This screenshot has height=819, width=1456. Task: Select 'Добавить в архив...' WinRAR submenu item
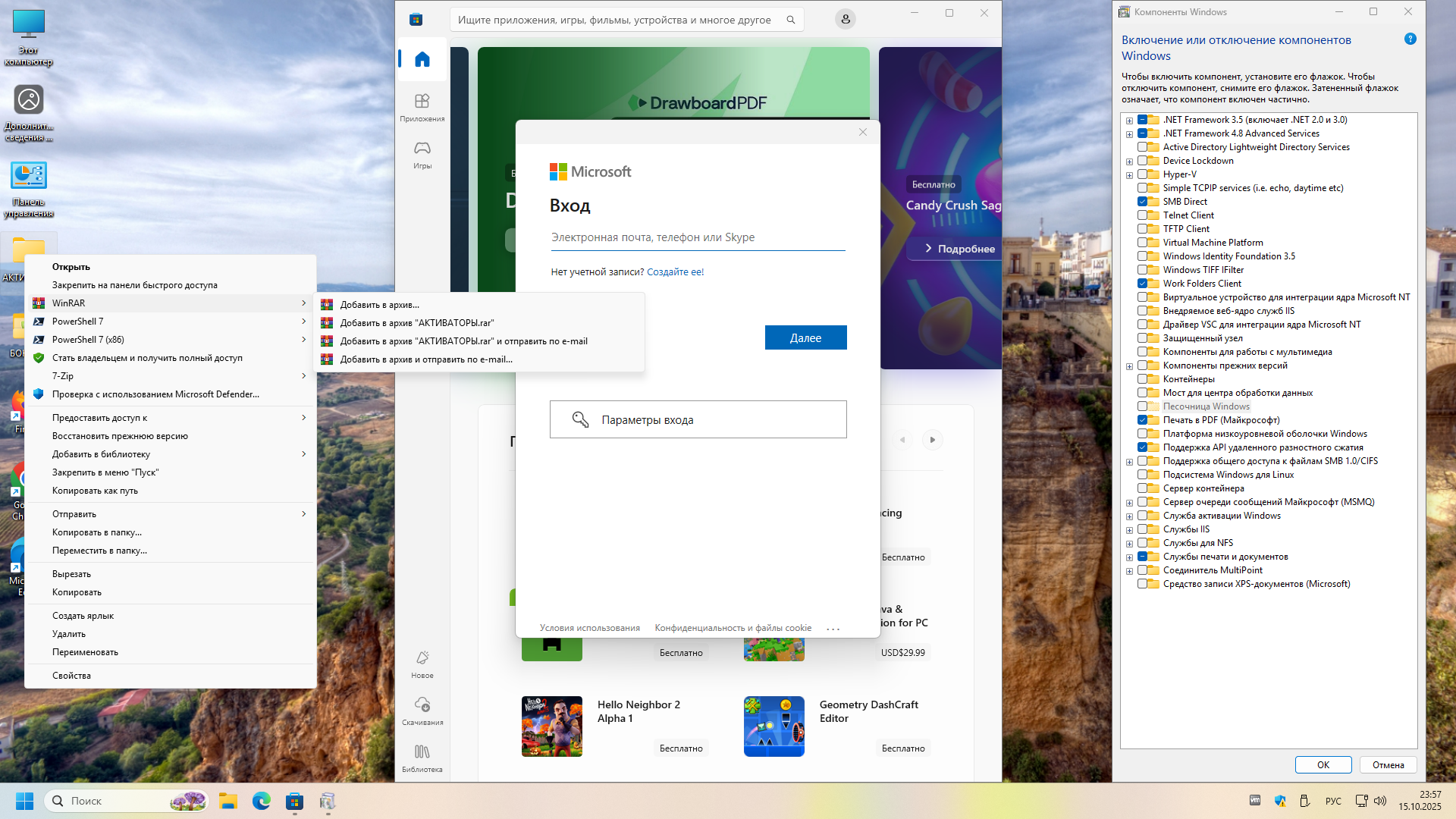pos(379,305)
